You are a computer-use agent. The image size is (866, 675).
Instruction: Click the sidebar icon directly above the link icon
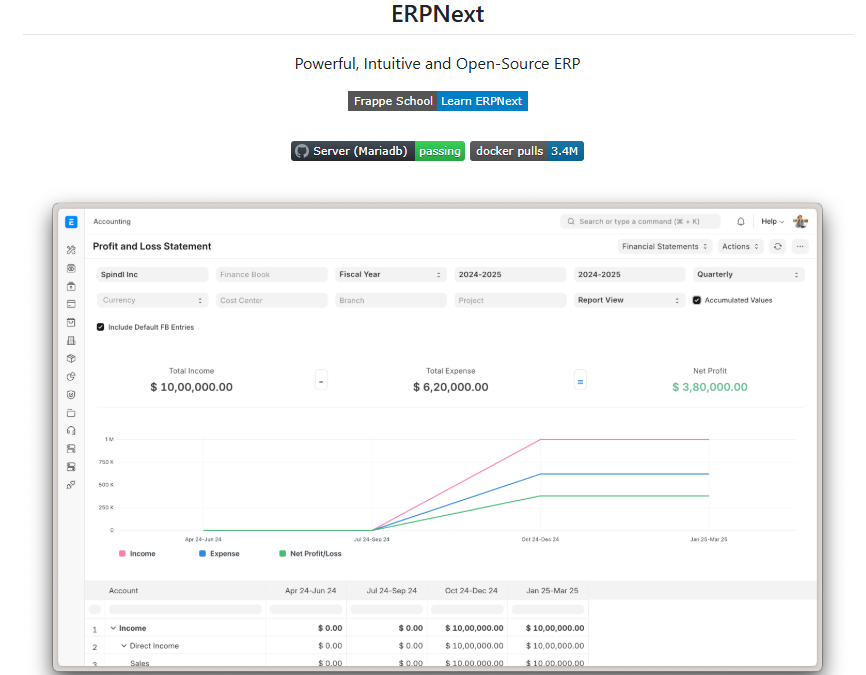pyautogui.click(x=71, y=467)
